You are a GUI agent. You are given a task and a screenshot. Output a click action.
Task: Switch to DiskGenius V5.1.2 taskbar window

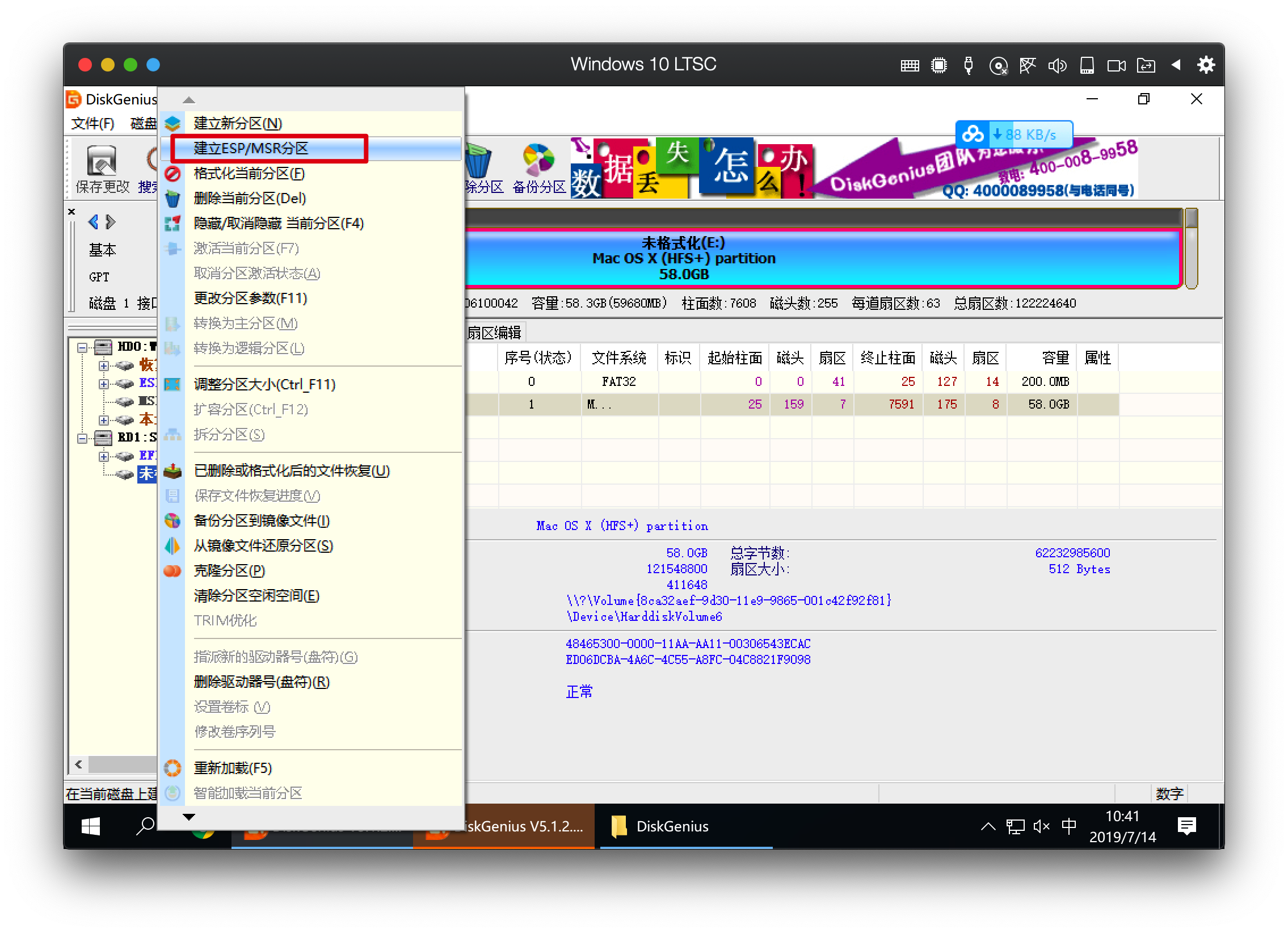pos(503,827)
